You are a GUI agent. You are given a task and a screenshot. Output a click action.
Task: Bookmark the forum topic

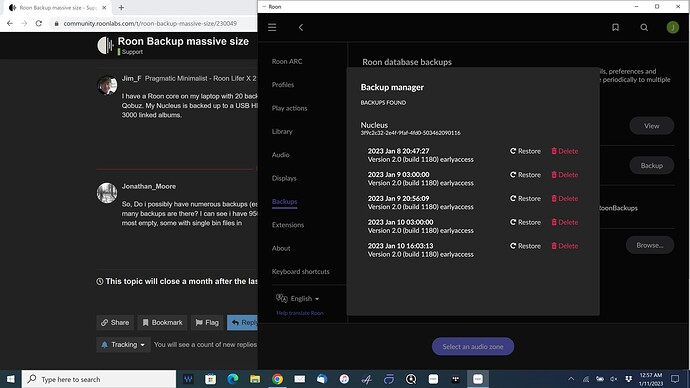pos(162,322)
